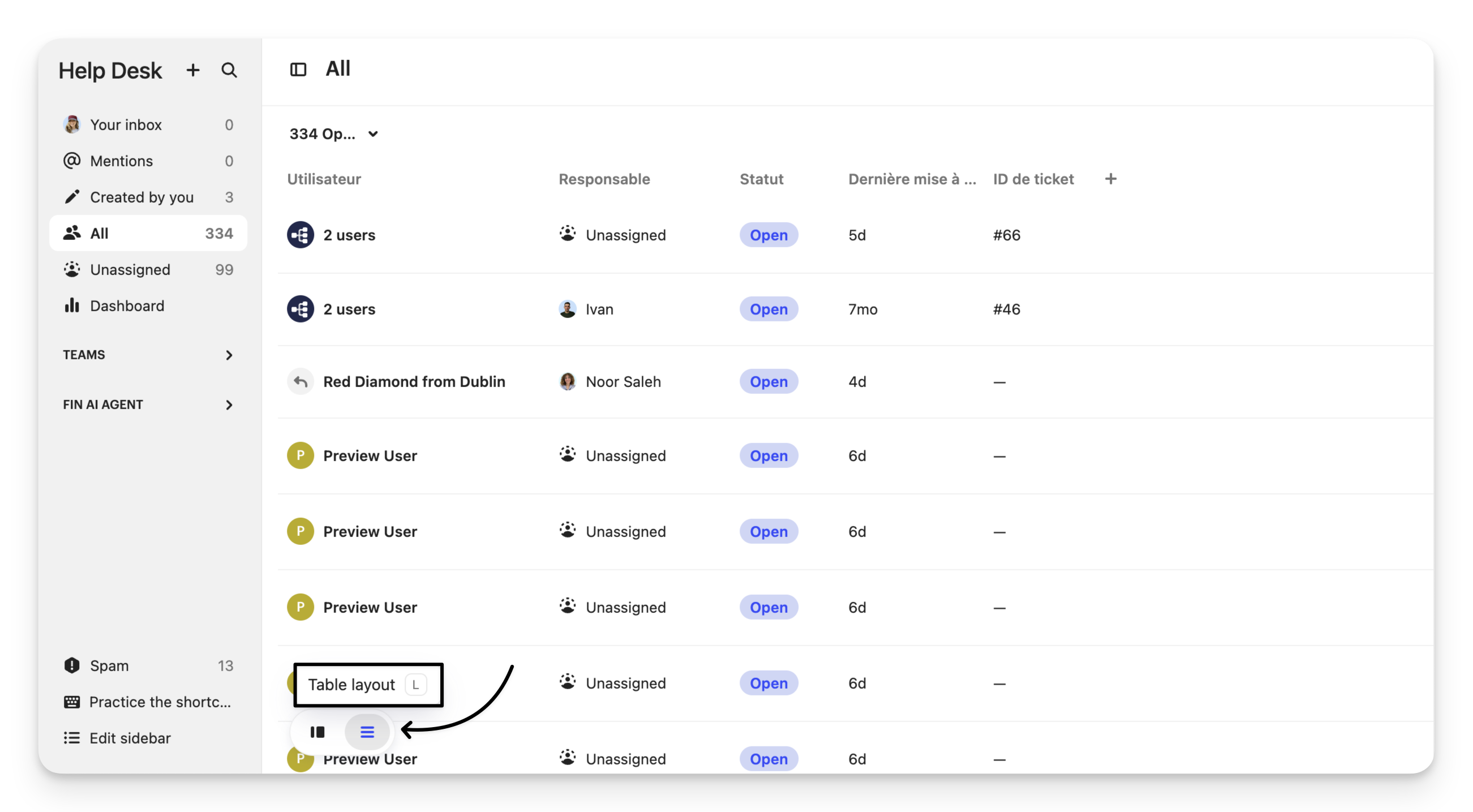This screenshot has width=1473, height=812.
Task: Click the Dernière mise à jour column header
Action: point(912,179)
